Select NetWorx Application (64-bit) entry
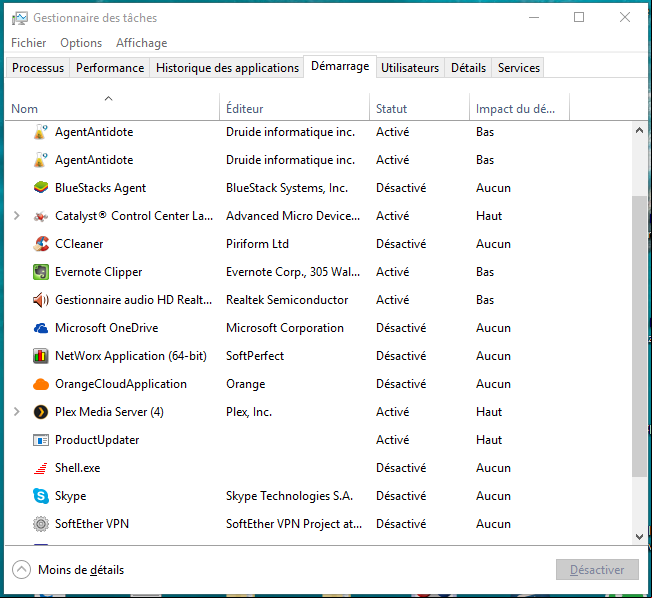The image size is (652, 598). (131, 356)
